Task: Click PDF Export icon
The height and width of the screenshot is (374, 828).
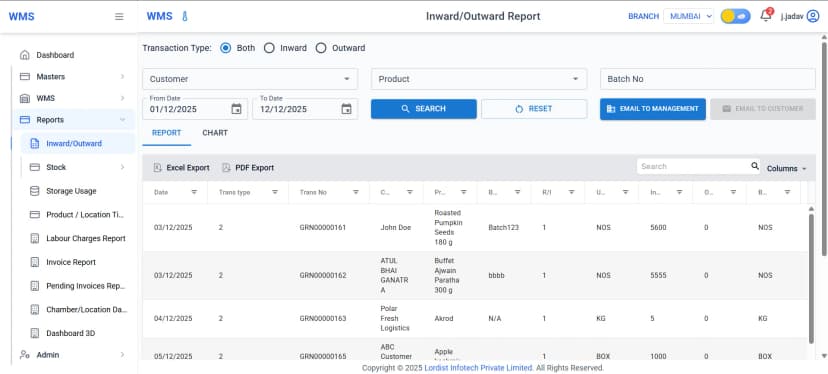Action: [x=226, y=167]
